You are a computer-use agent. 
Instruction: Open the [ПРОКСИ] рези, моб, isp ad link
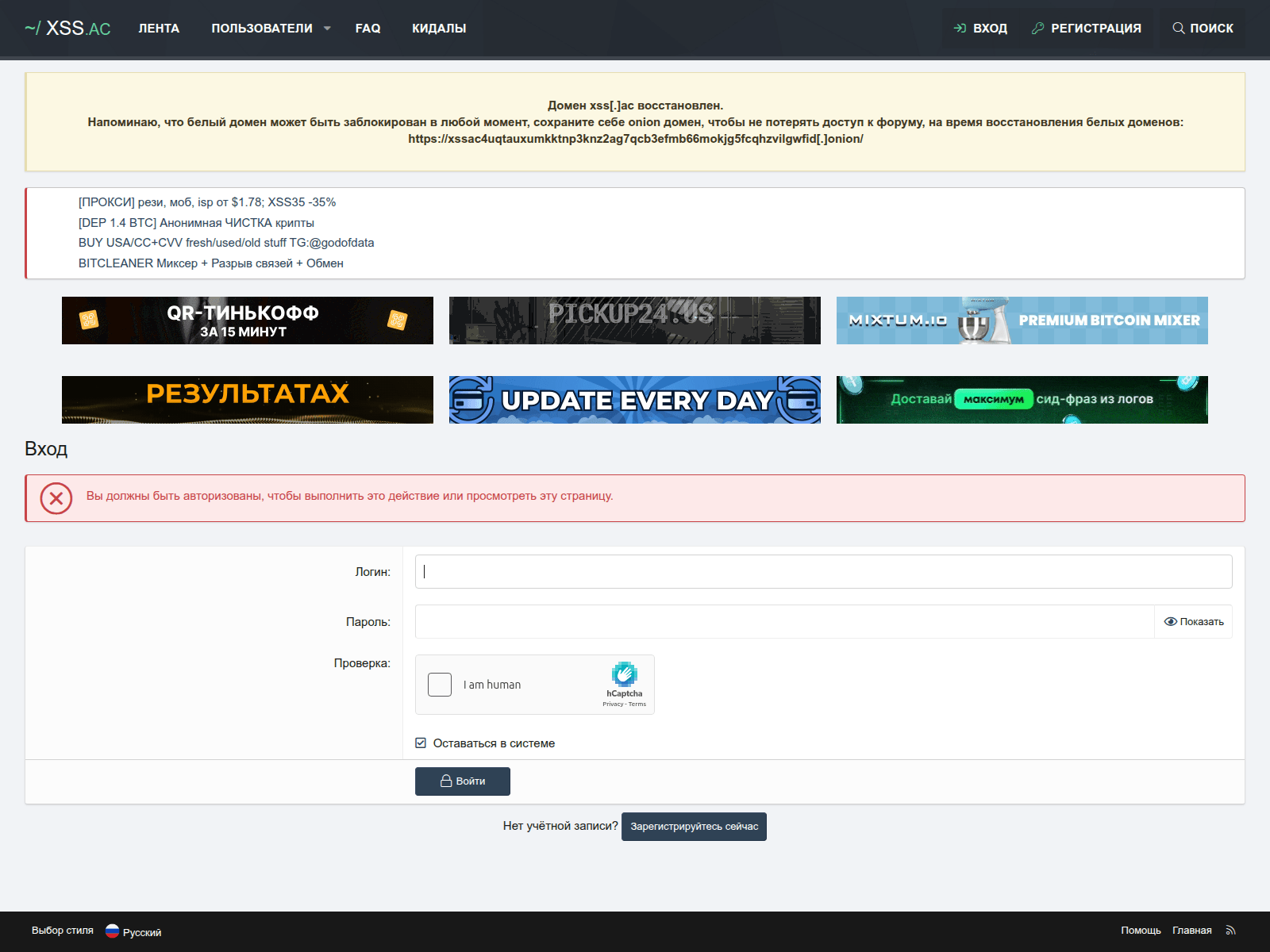pos(207,202)
